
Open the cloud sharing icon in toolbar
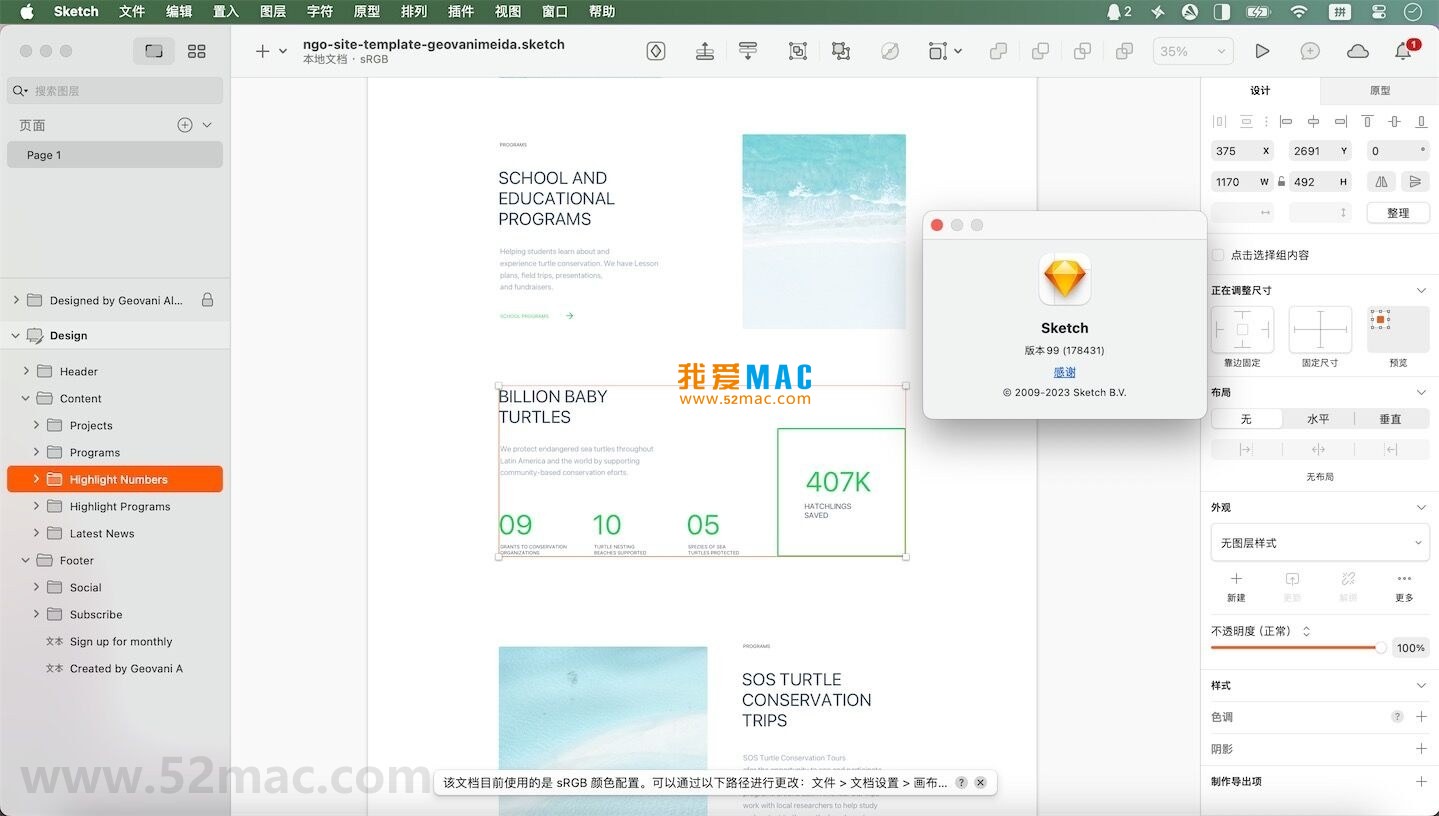[x=1358, y=51]
